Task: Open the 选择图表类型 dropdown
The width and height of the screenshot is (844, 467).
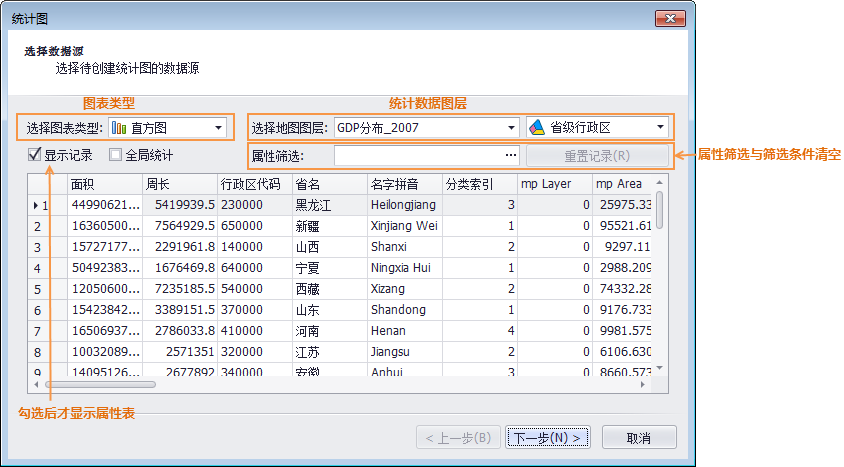Action: 218,128
